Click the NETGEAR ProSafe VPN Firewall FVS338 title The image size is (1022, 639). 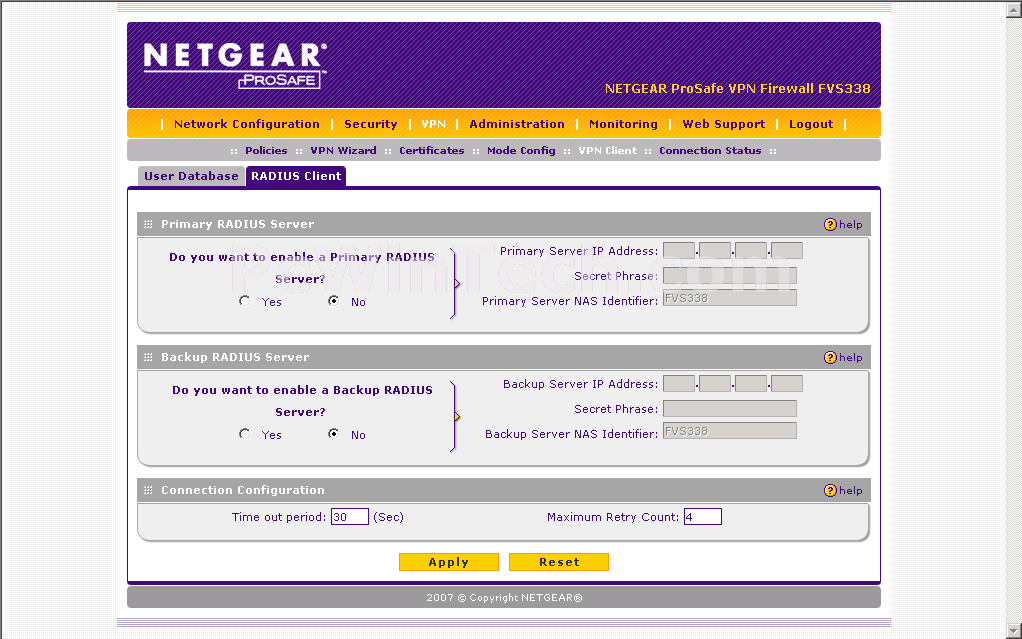click(737, 89)
